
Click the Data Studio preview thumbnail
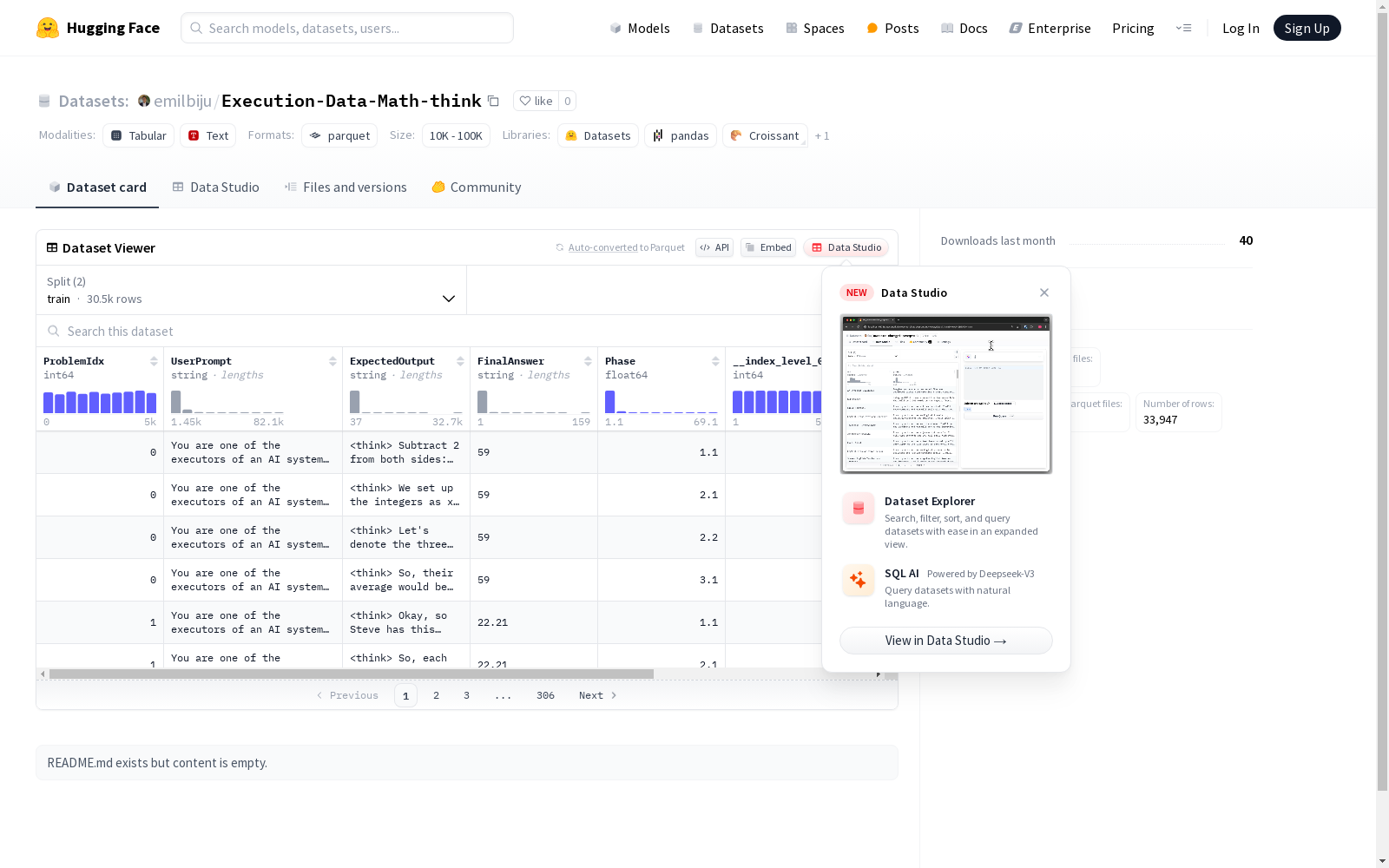946,394
